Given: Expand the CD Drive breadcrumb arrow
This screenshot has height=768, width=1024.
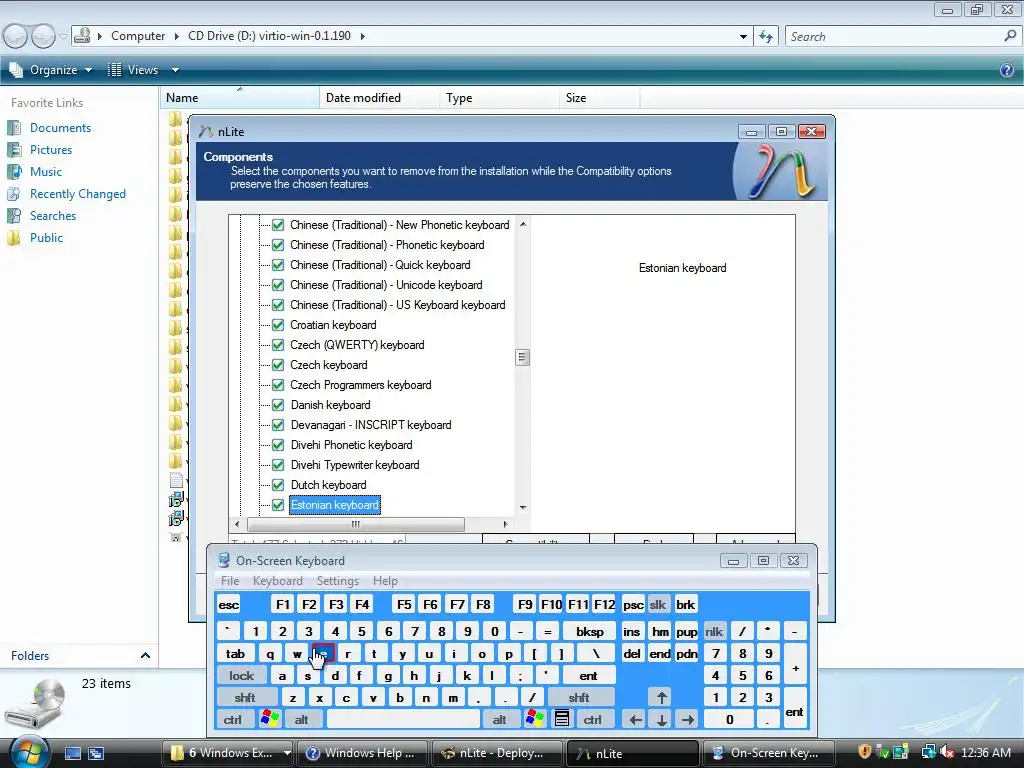Looking at the screenshot, I should pos(362,36).
